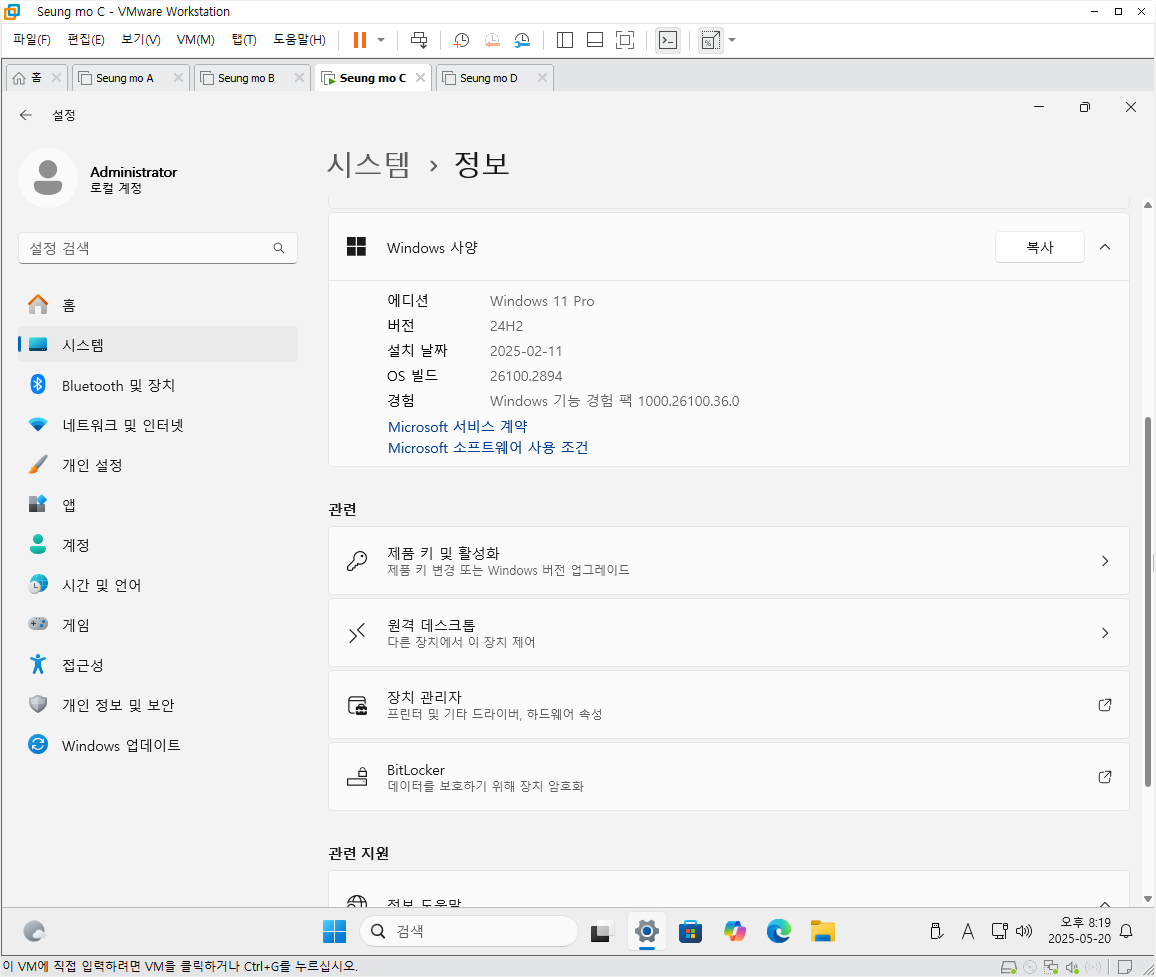Collapse the Windows 사양 section

1104,247
